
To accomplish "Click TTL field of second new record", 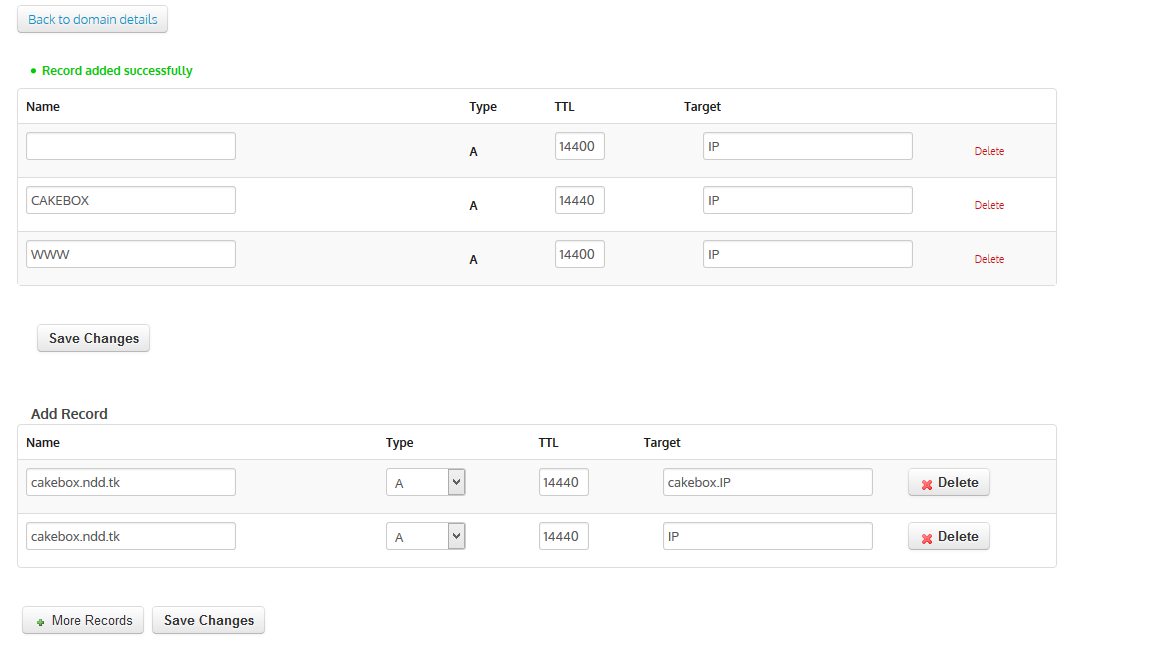I will coord(563,536).
